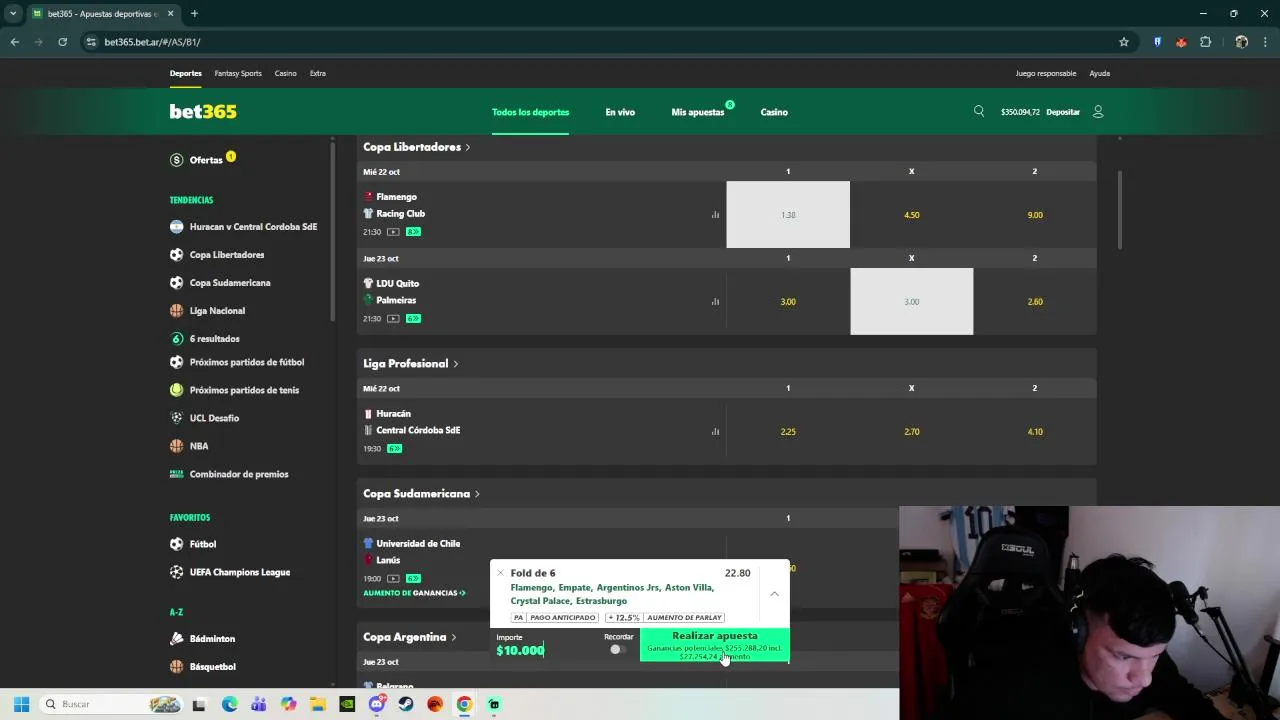This screenshot has width=1280, height=720.
Task: Switch to En vivo tab
Action: 620,112
